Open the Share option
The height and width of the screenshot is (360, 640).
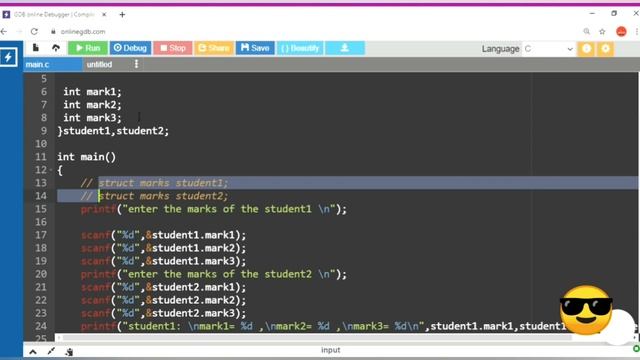point(214,48)
